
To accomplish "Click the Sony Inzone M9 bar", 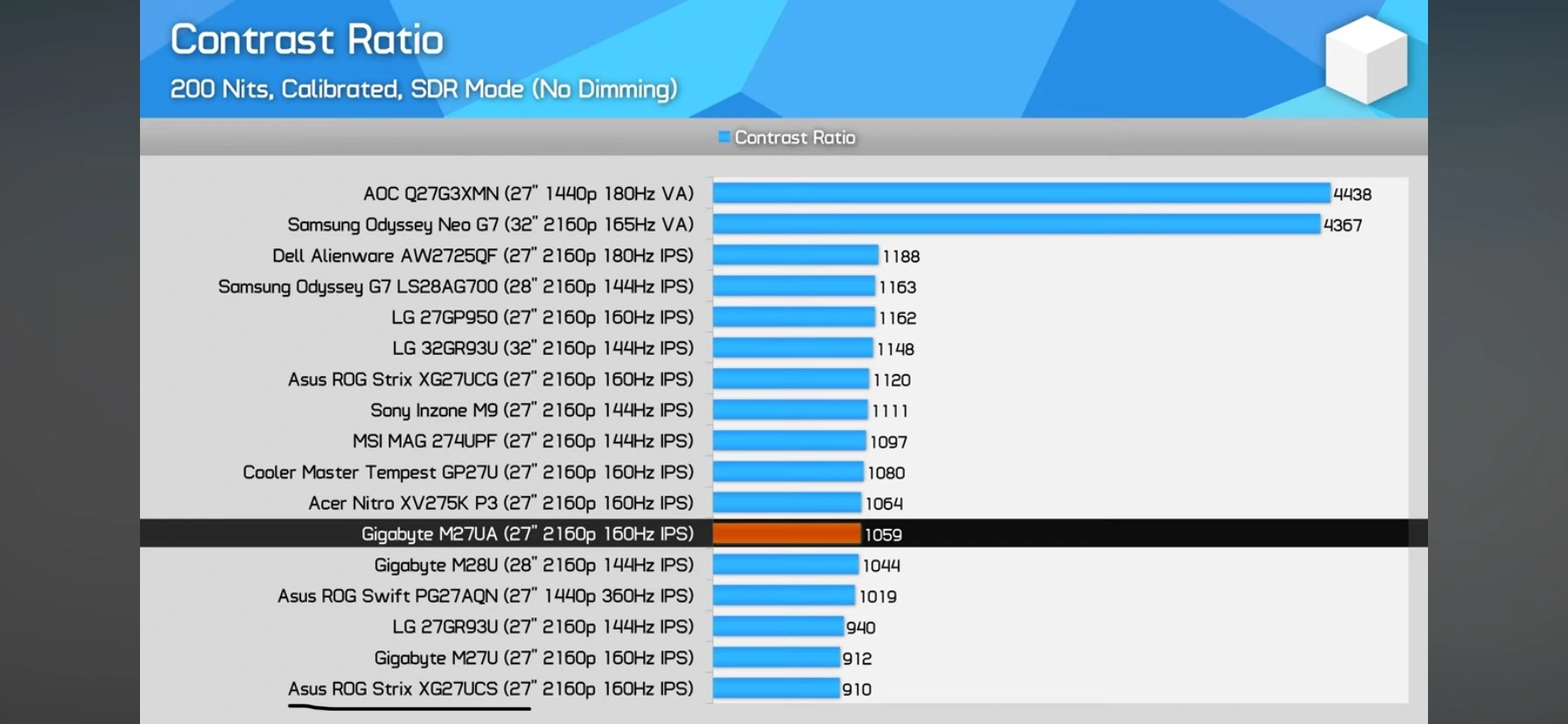I will 790,409.
